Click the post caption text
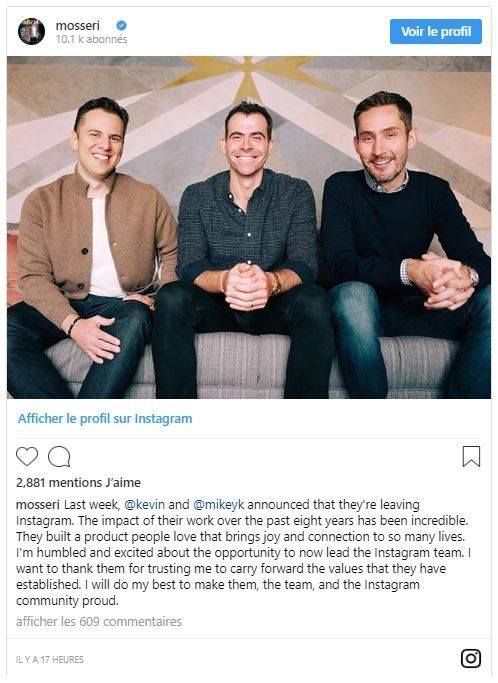Viewport: 498px width, 683px height. click(x=244, y=553)
